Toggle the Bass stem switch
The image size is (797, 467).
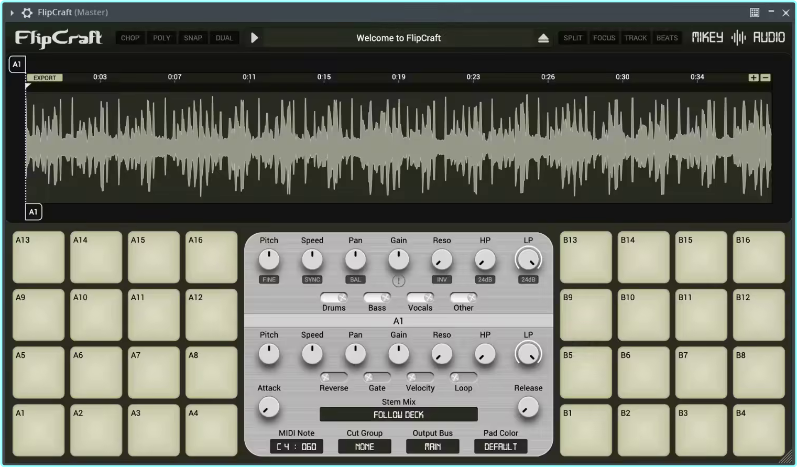377,297
